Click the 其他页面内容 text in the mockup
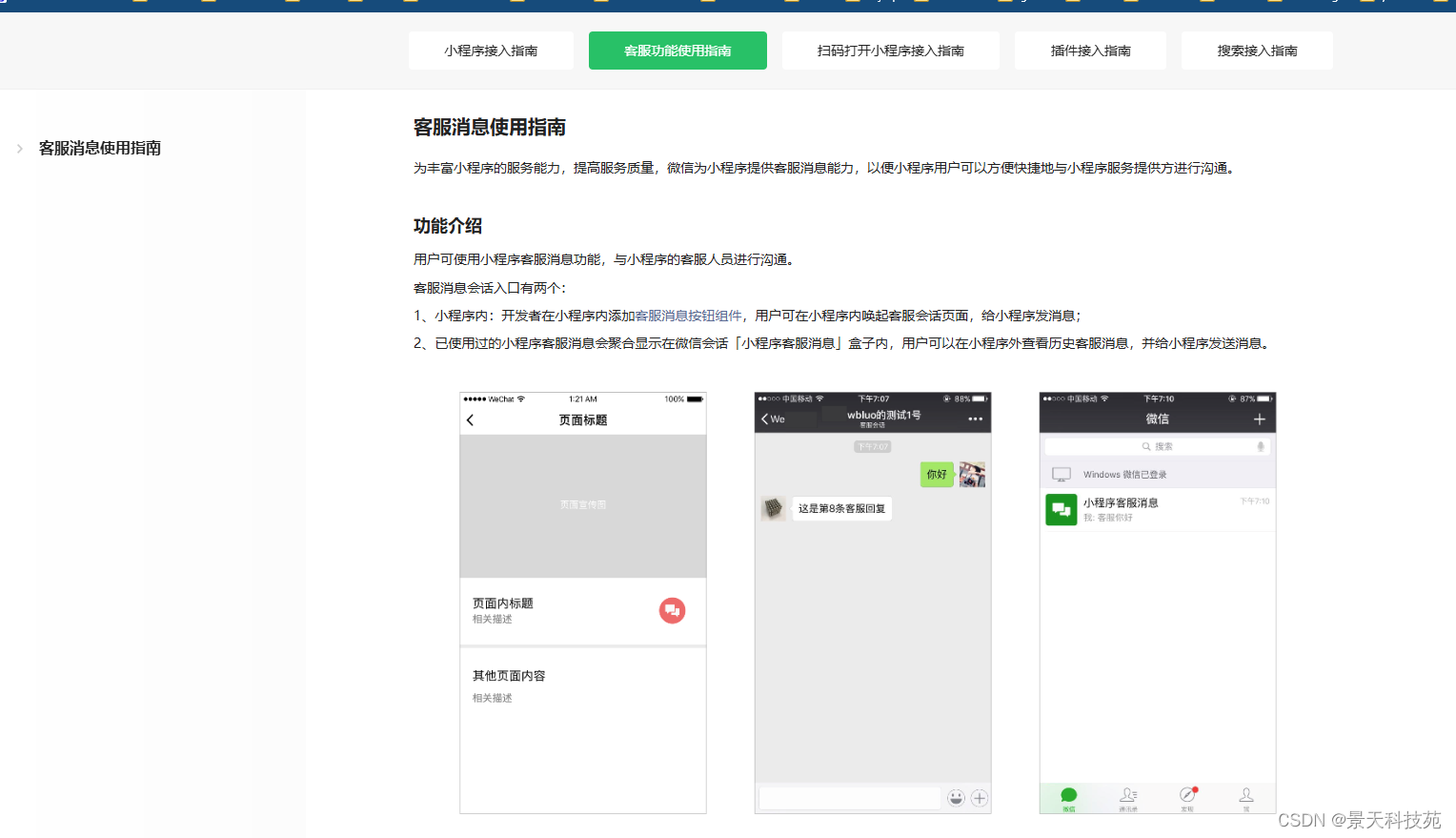This screenshot has height=838, width=1456. pos(509,676)
